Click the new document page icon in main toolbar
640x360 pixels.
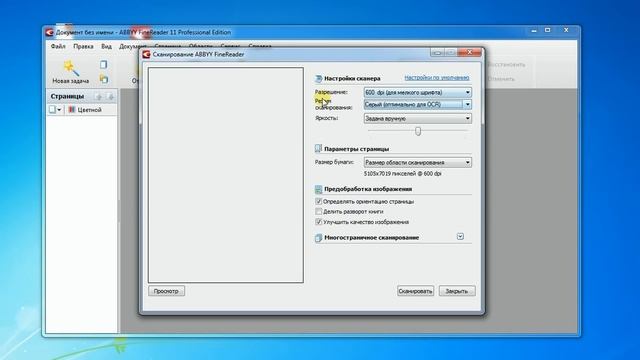[104, 64]
